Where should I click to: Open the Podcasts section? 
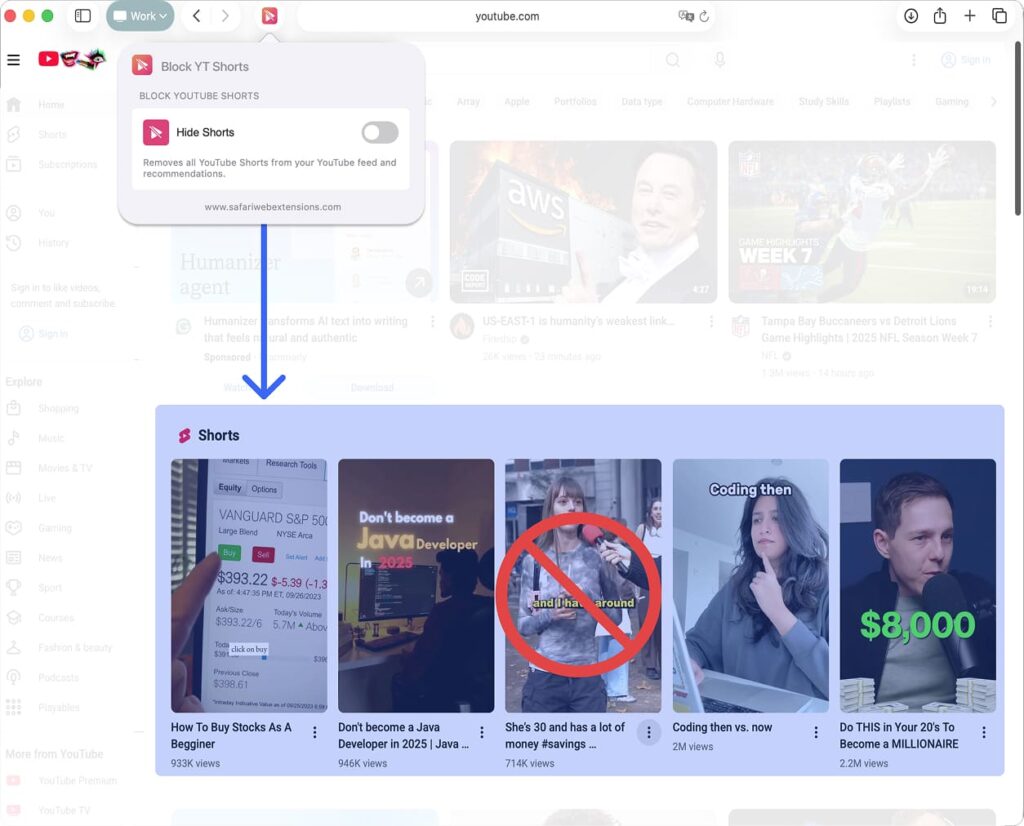coord(58,677)
